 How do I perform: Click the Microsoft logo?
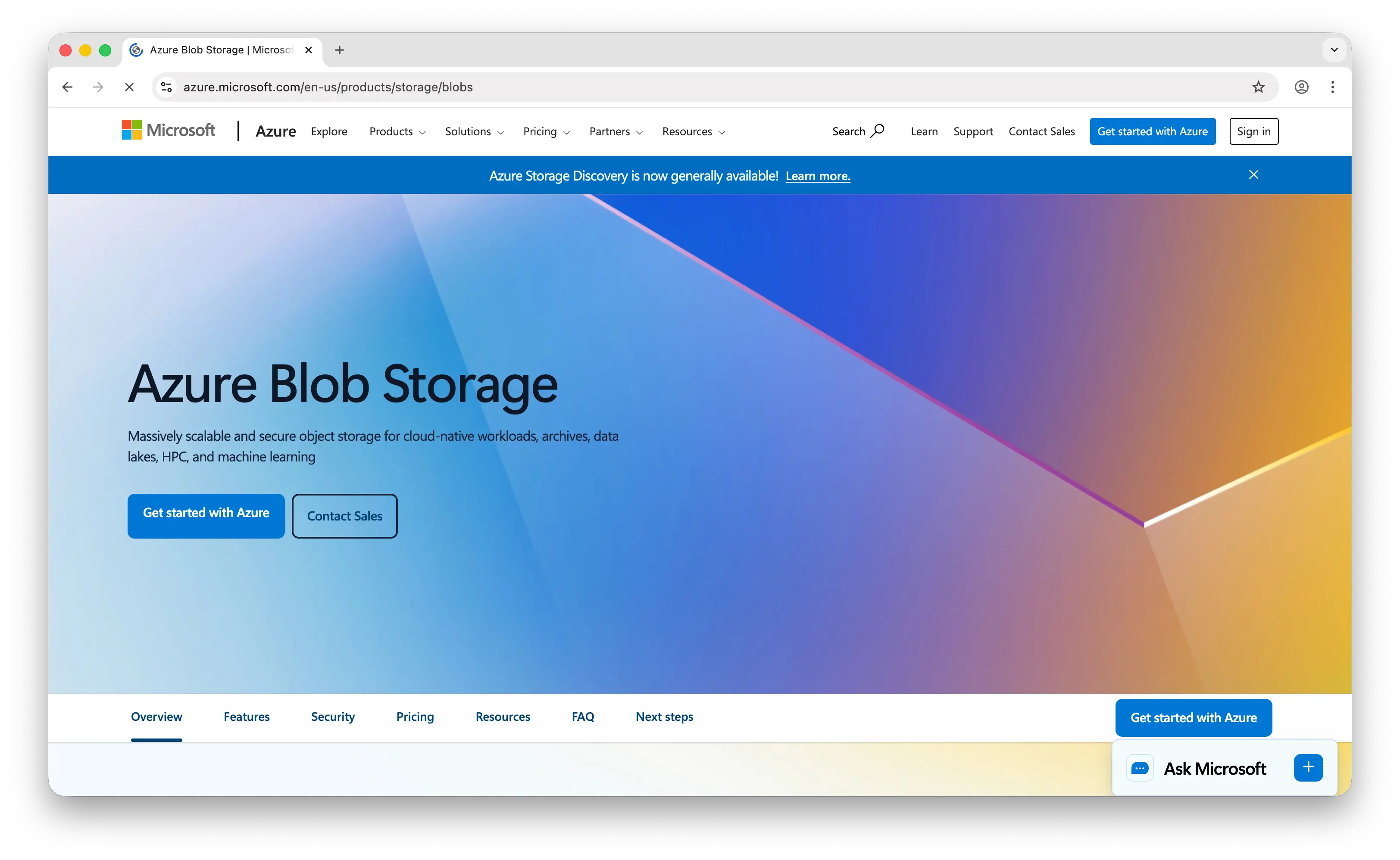tap(169, 130)
